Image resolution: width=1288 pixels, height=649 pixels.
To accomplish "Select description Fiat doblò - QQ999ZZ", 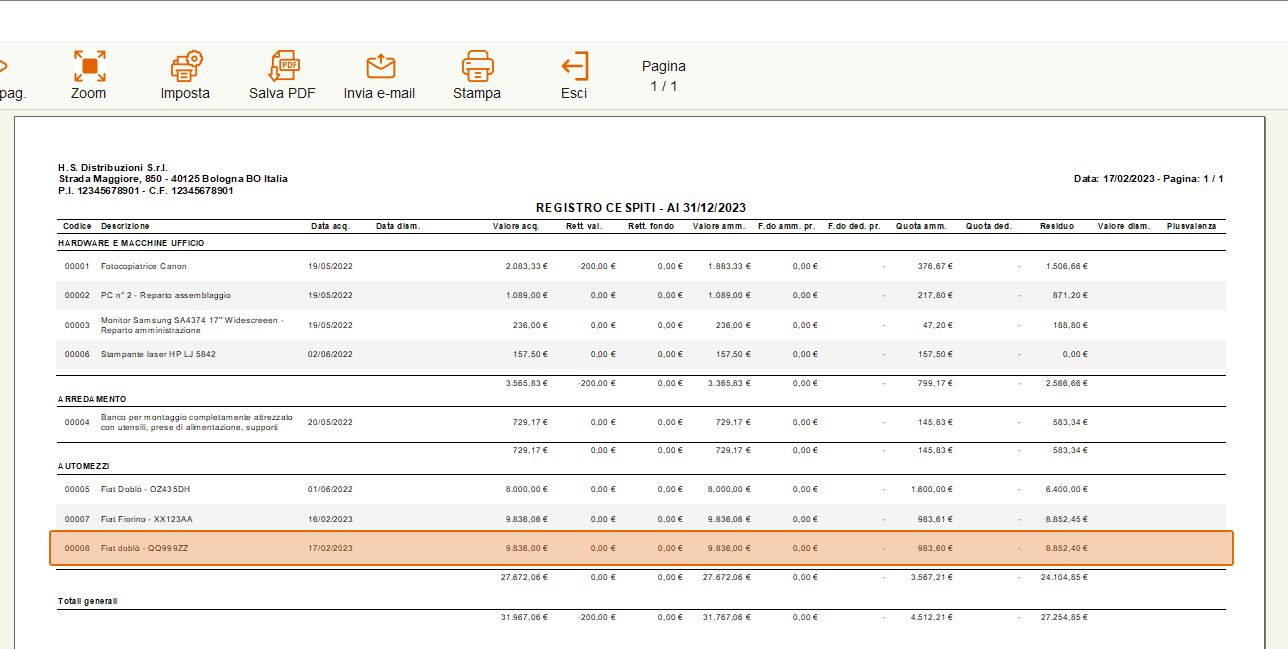I will (x=145, y=548).
